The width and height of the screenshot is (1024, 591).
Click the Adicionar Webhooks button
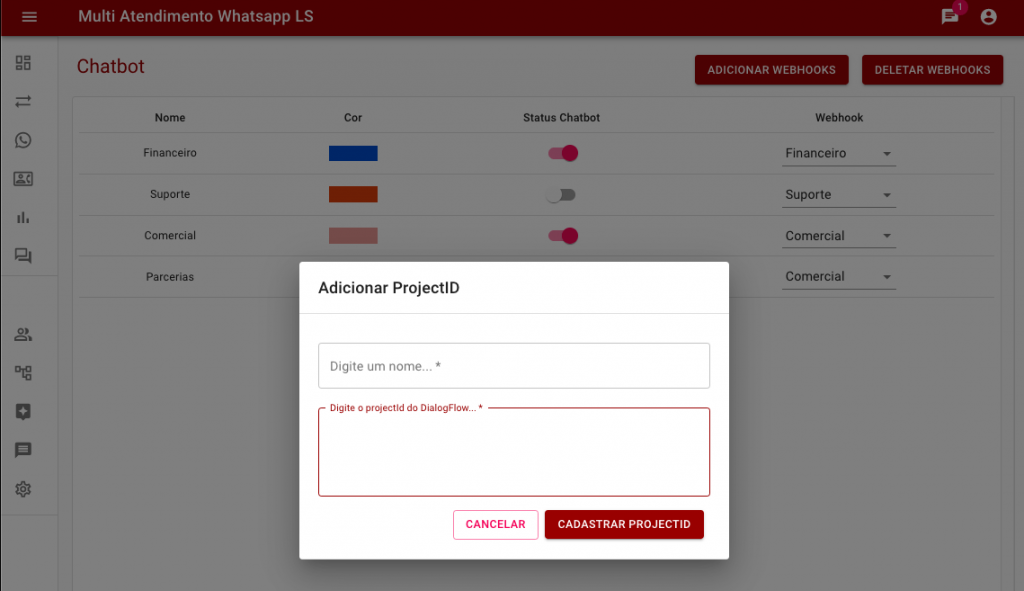click(771, 70)
